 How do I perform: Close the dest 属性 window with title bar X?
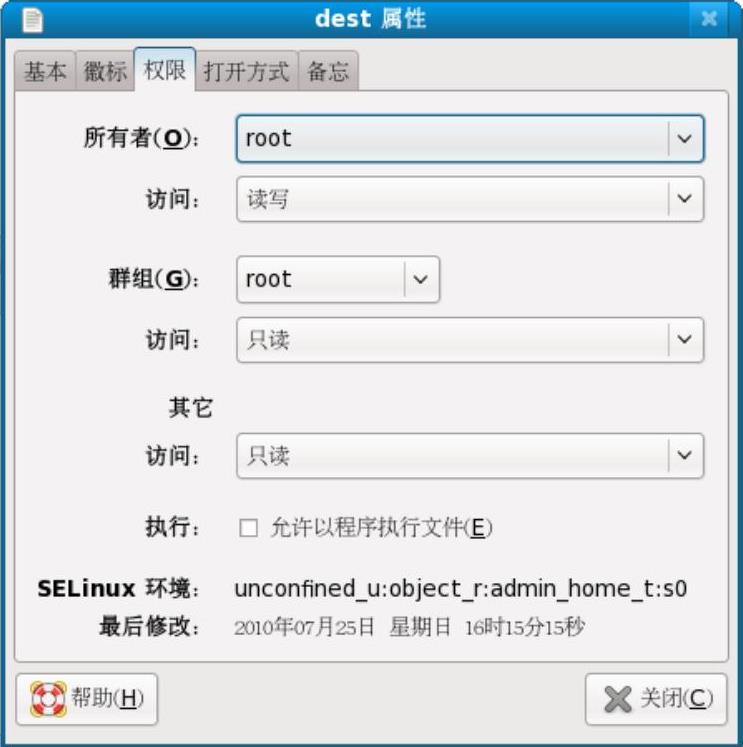pos(709,19)
